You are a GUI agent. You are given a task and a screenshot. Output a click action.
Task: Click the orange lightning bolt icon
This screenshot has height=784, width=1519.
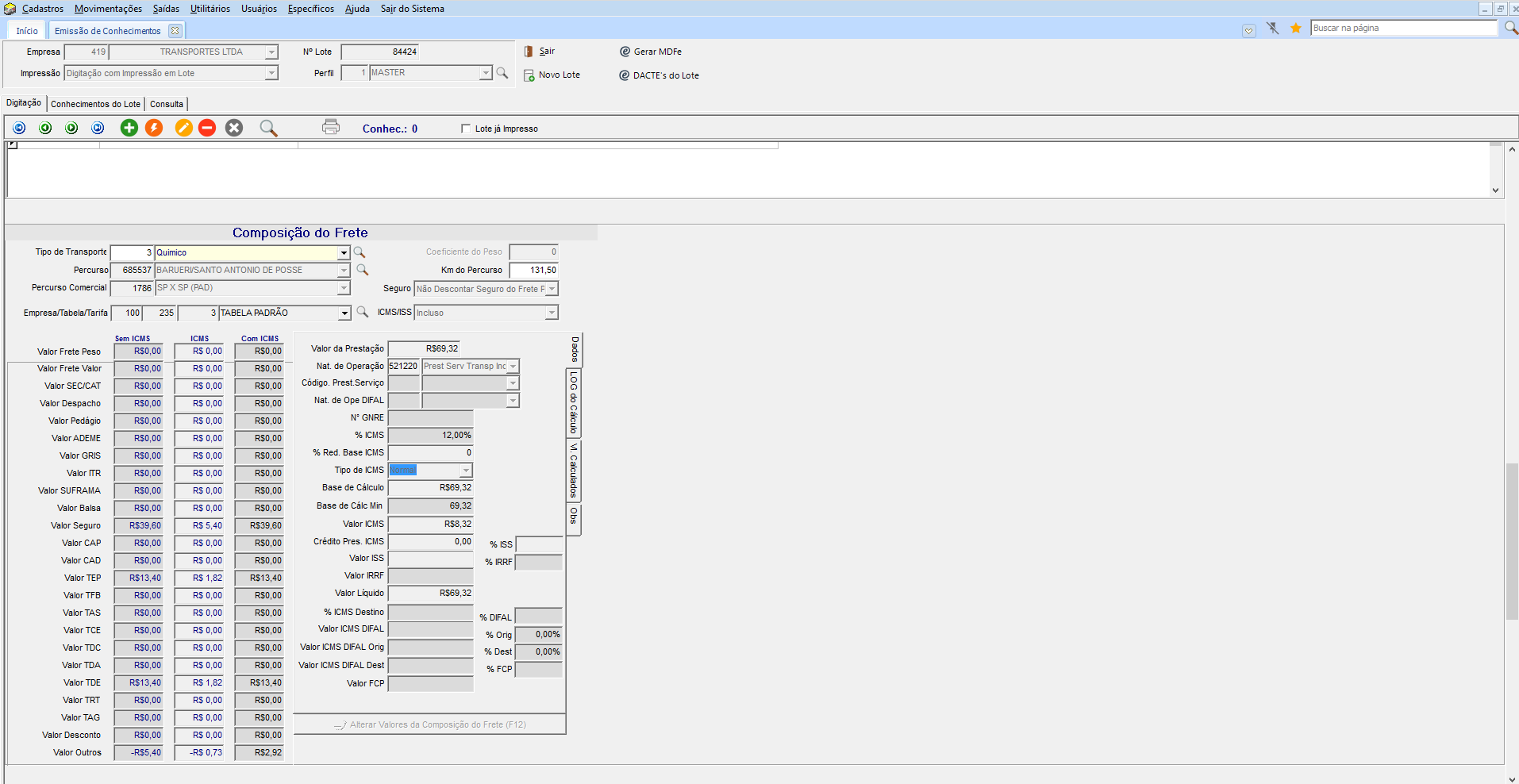pyautogui.click(x=154, y=128)
